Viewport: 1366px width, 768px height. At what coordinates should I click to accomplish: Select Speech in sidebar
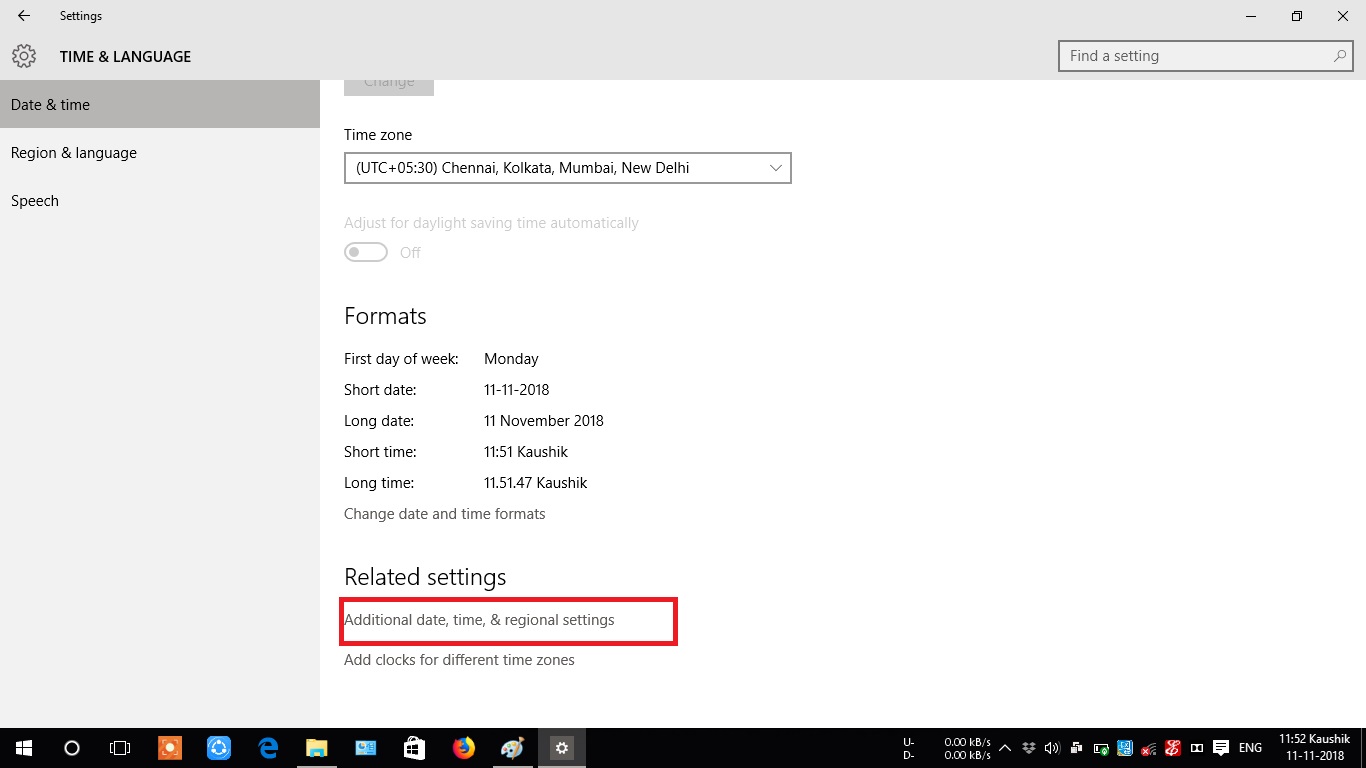[160, 200]
